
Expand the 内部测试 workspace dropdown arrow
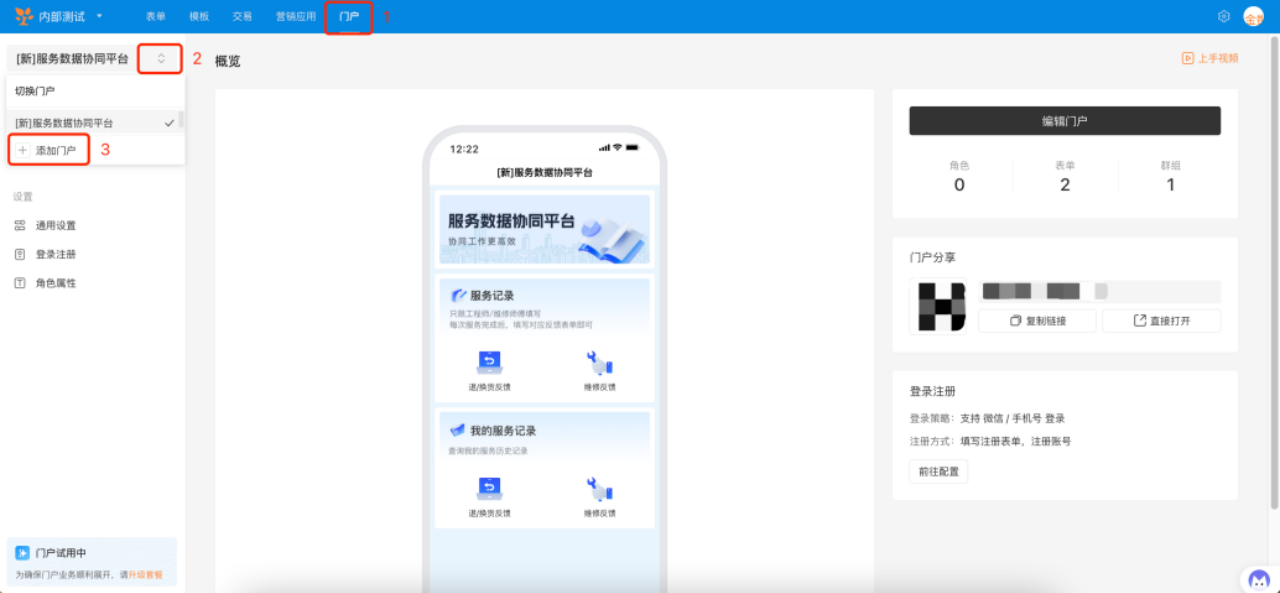(99, 16)
